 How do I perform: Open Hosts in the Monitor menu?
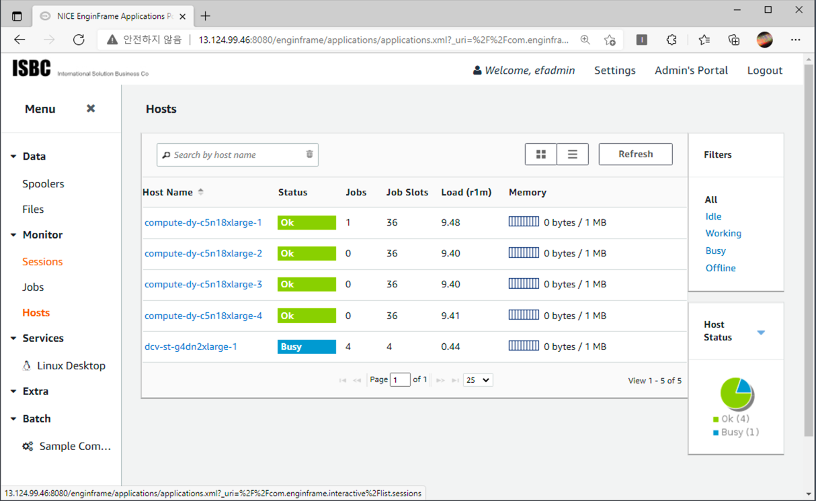(x=36, y=313)
